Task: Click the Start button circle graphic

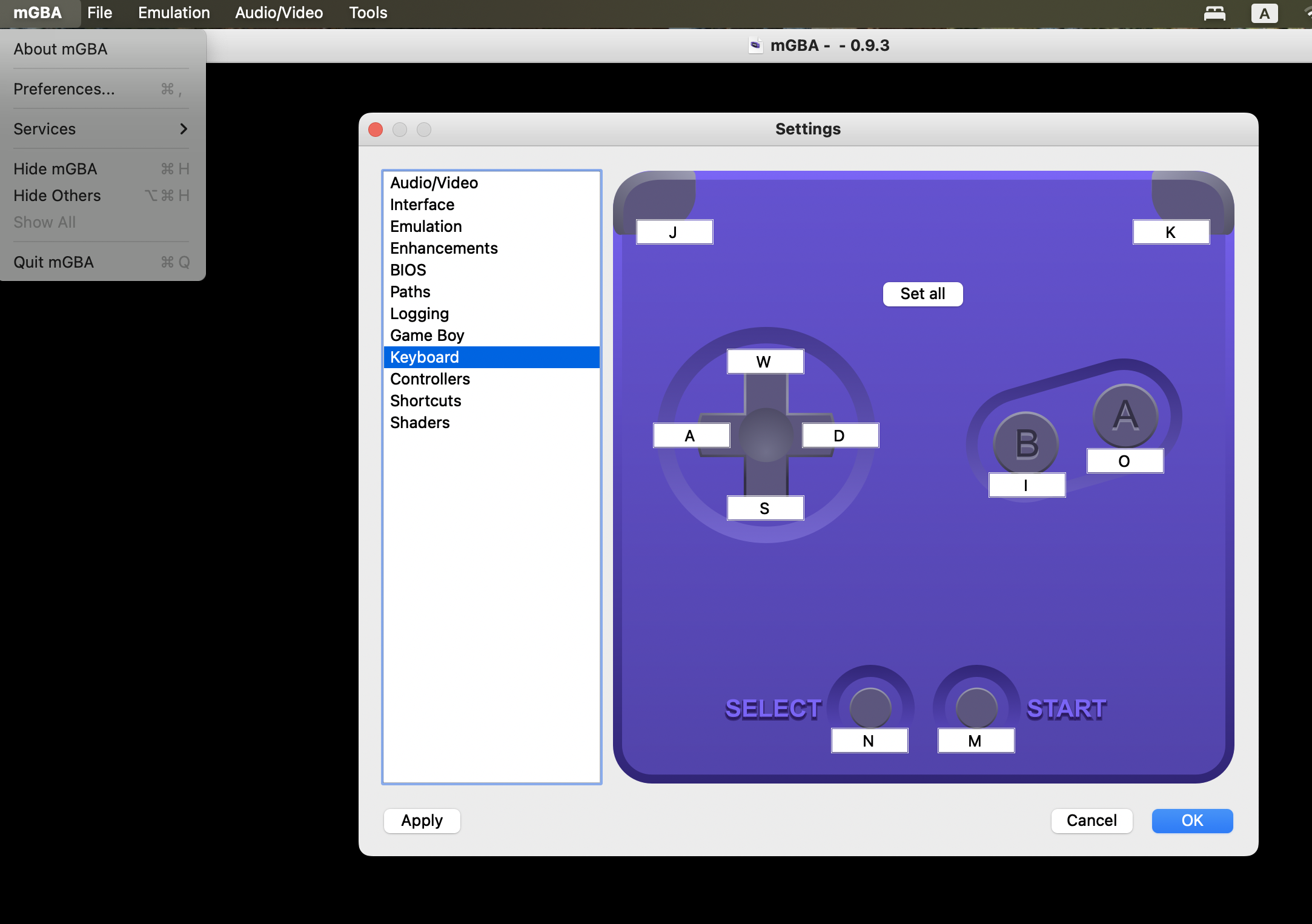Action: pyautogui.click(x=976, y=707)
